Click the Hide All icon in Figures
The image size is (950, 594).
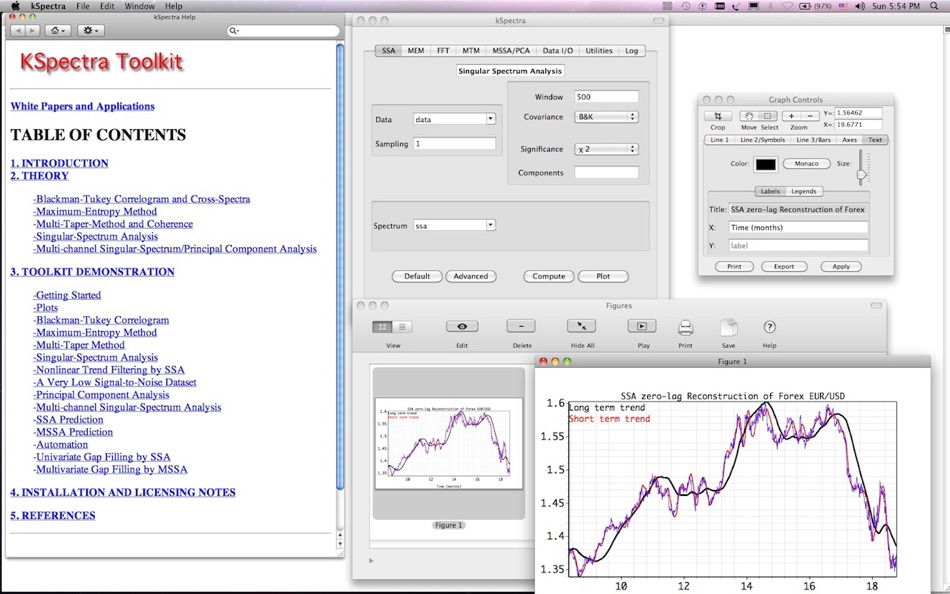(582, 326)
